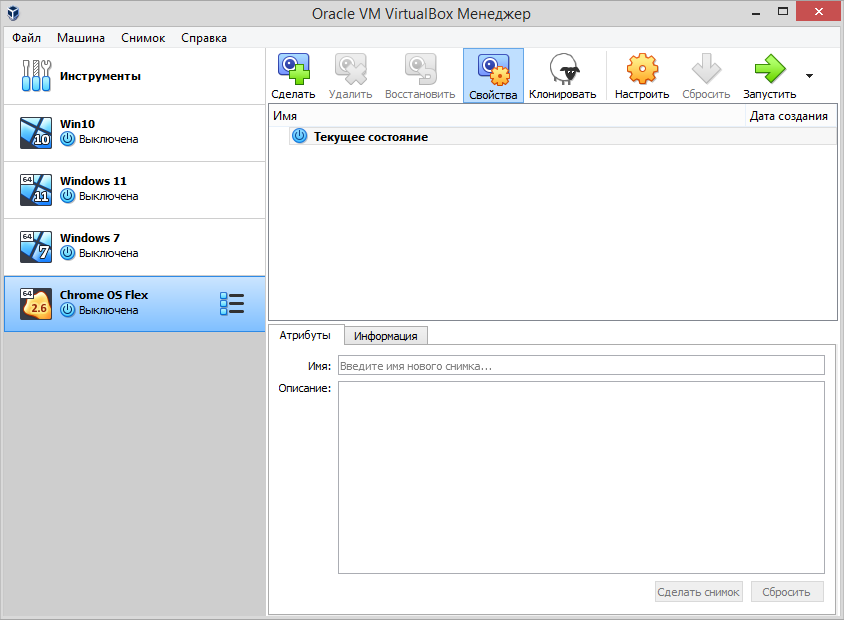Click the Сделать снимок button
The image size is (844, 620).
699,591
